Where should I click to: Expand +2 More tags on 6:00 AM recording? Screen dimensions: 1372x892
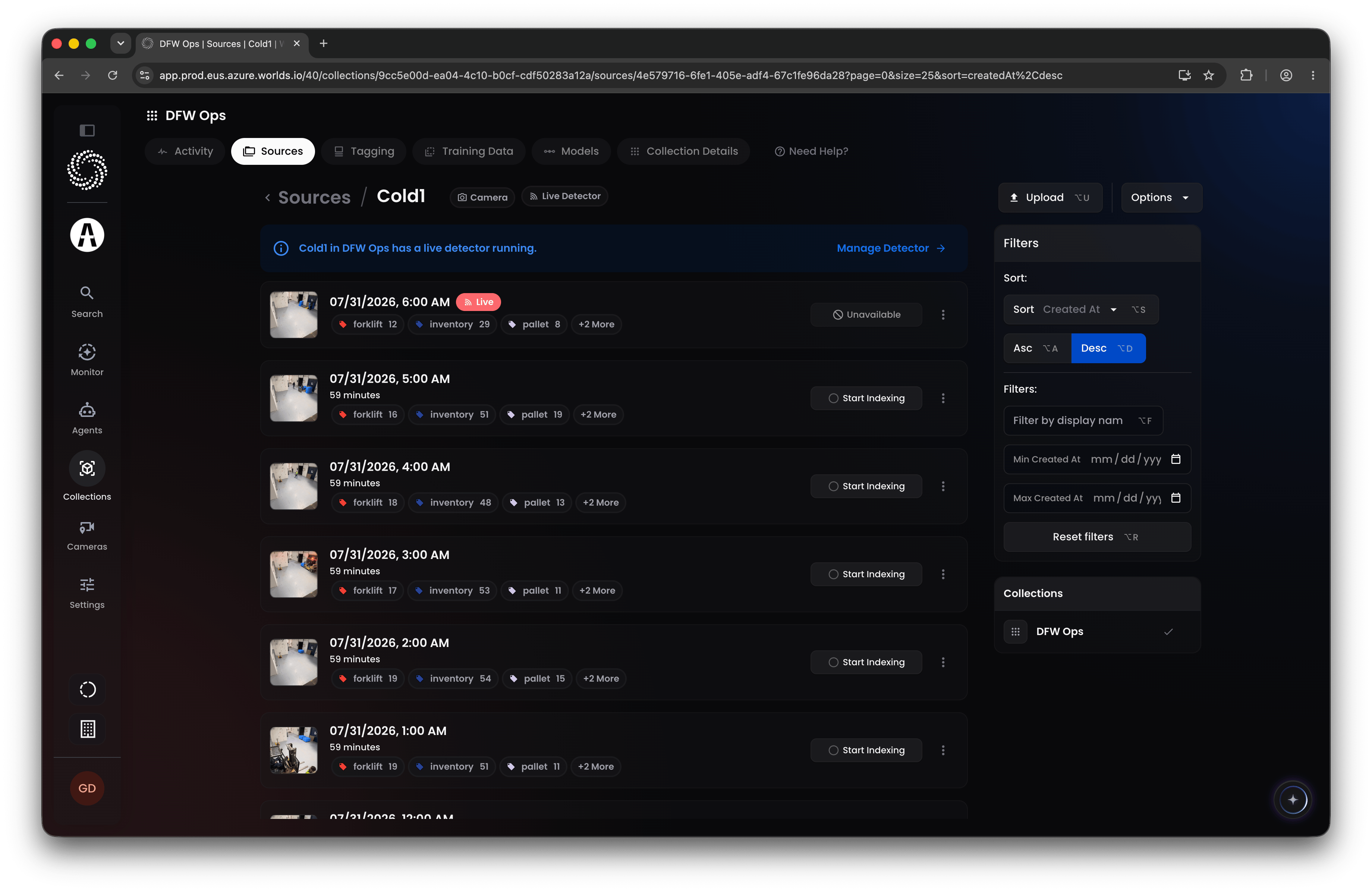tap(596, 325)
